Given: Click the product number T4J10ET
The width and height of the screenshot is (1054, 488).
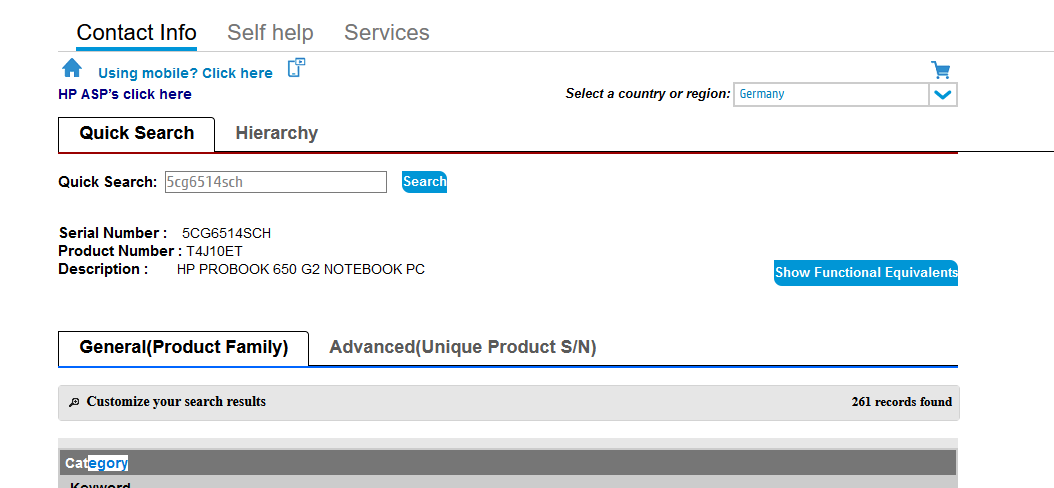Looking at the screenshot, I should 214,251.
